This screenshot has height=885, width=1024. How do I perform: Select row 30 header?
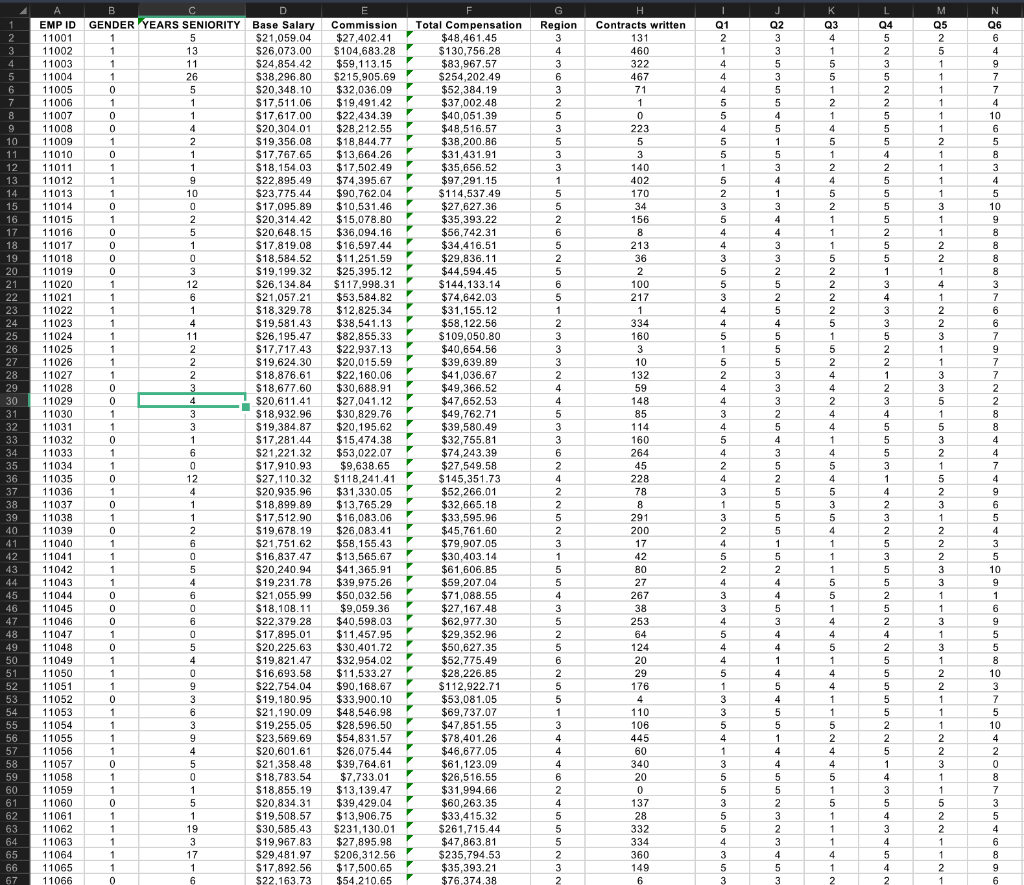pyautogui.click(x=12, y=401)
